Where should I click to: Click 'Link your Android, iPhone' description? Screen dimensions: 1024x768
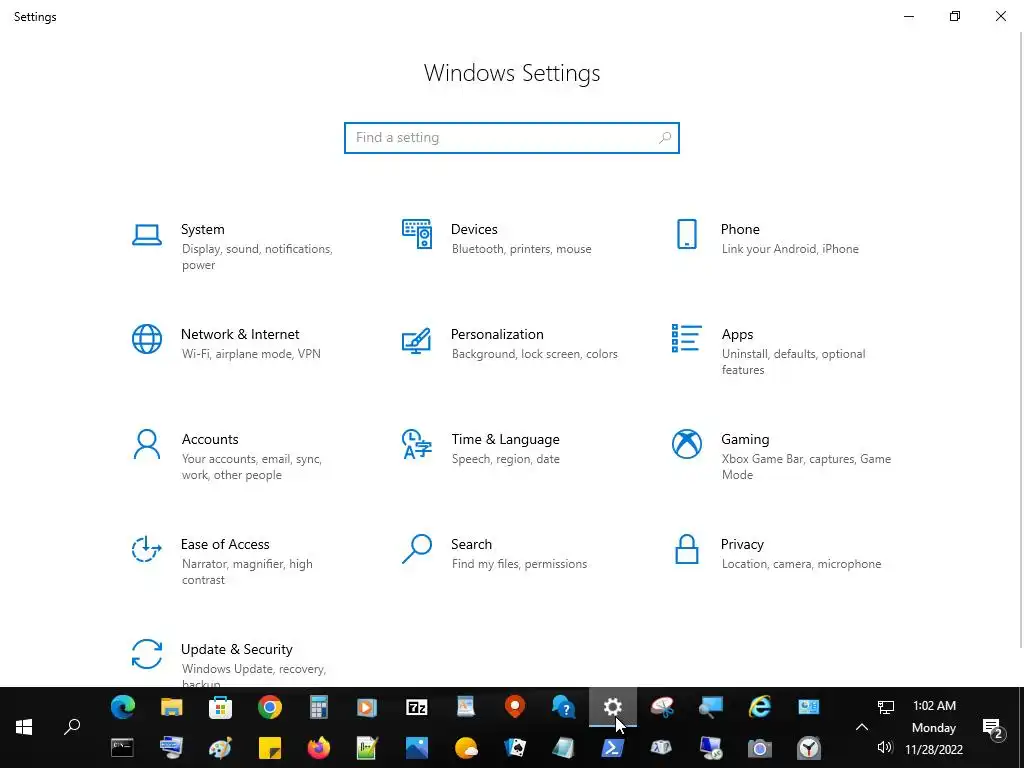[x=790, y=249]
